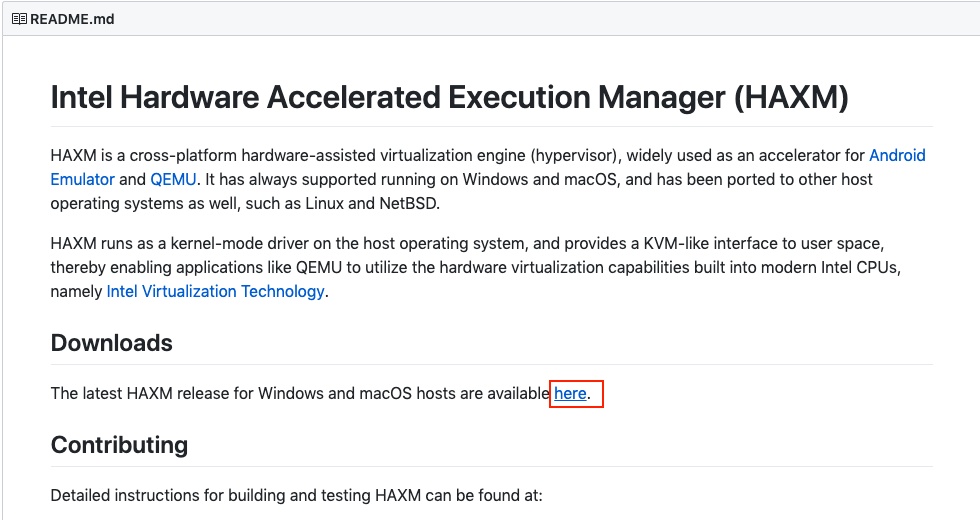This screenshot has height=520, width=980.
Task: Click the README.md file name
Action: pyautogui.click(x=72, y=19)
